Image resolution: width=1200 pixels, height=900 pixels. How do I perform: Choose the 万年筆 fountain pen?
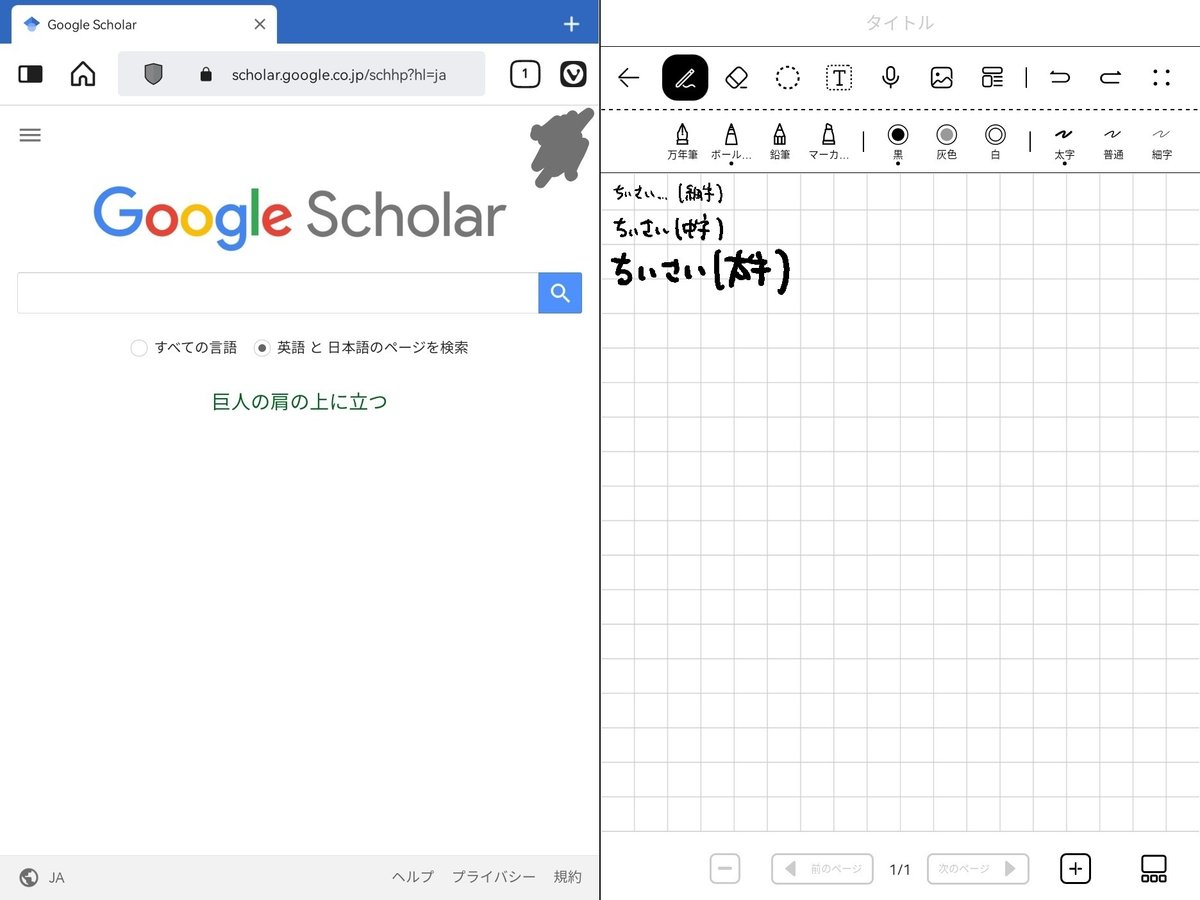click(683, 142)
